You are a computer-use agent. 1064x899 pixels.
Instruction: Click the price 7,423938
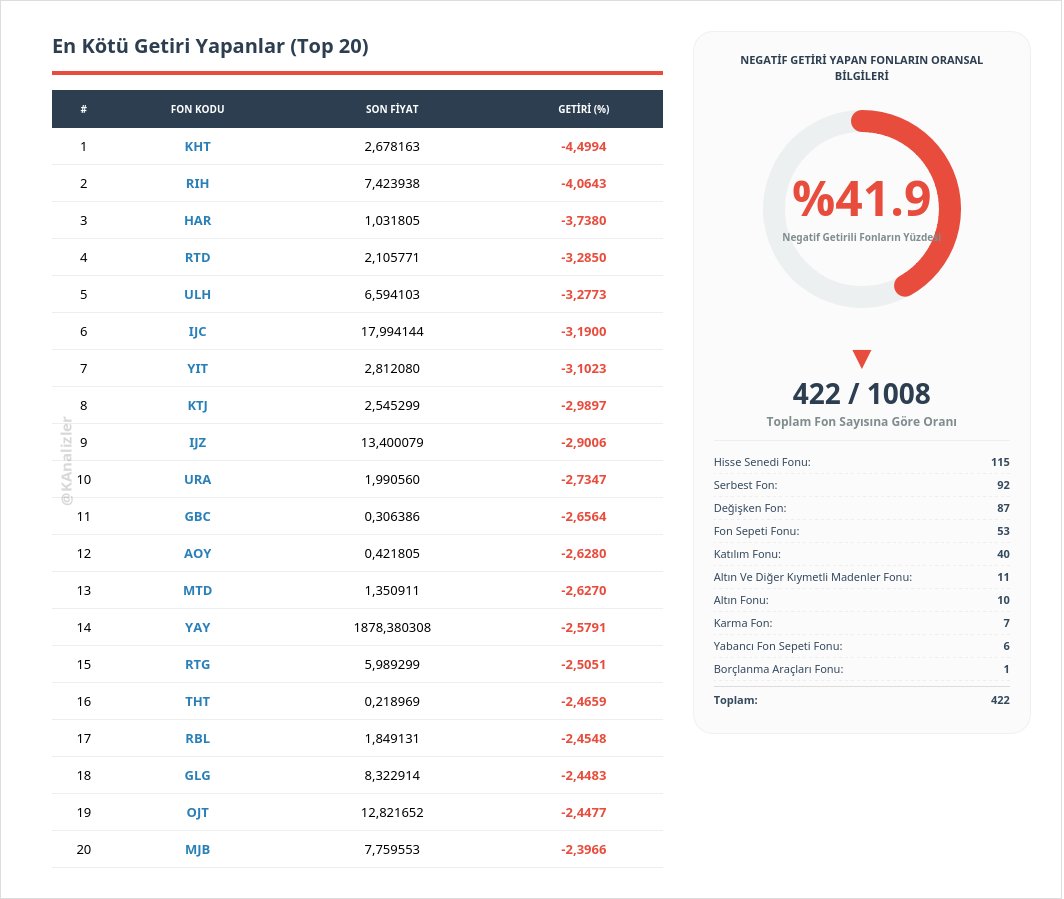point(392,184)
